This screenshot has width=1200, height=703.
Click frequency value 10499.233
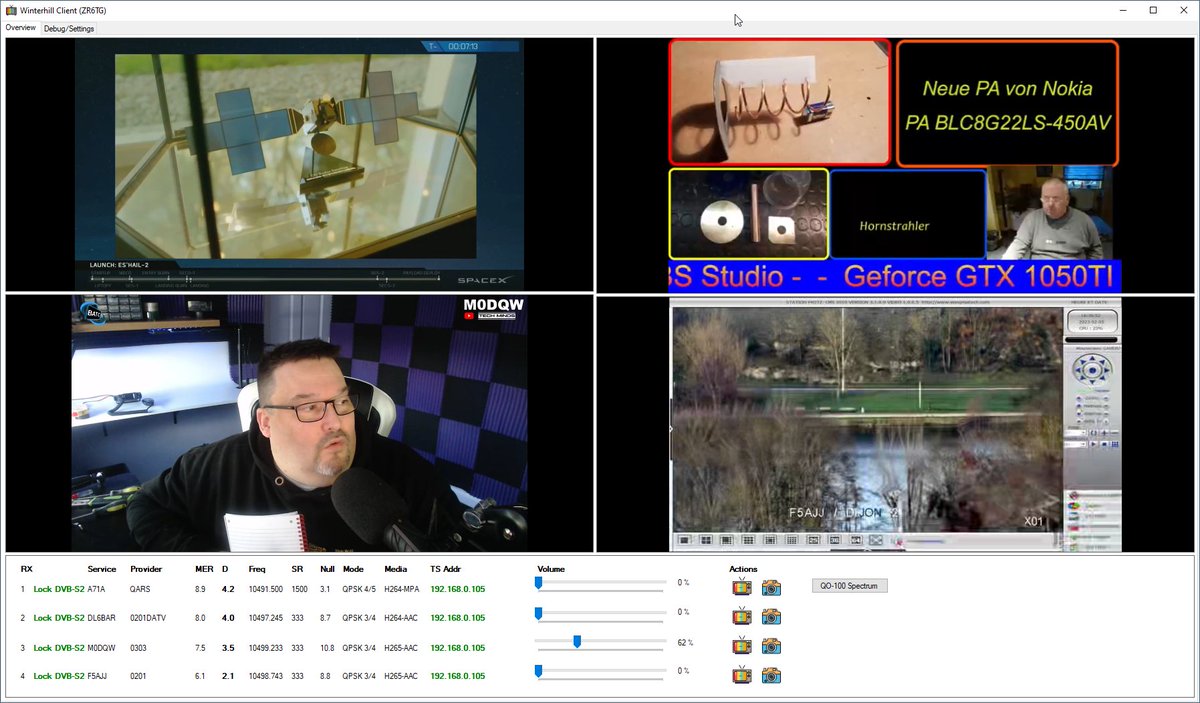266,647
